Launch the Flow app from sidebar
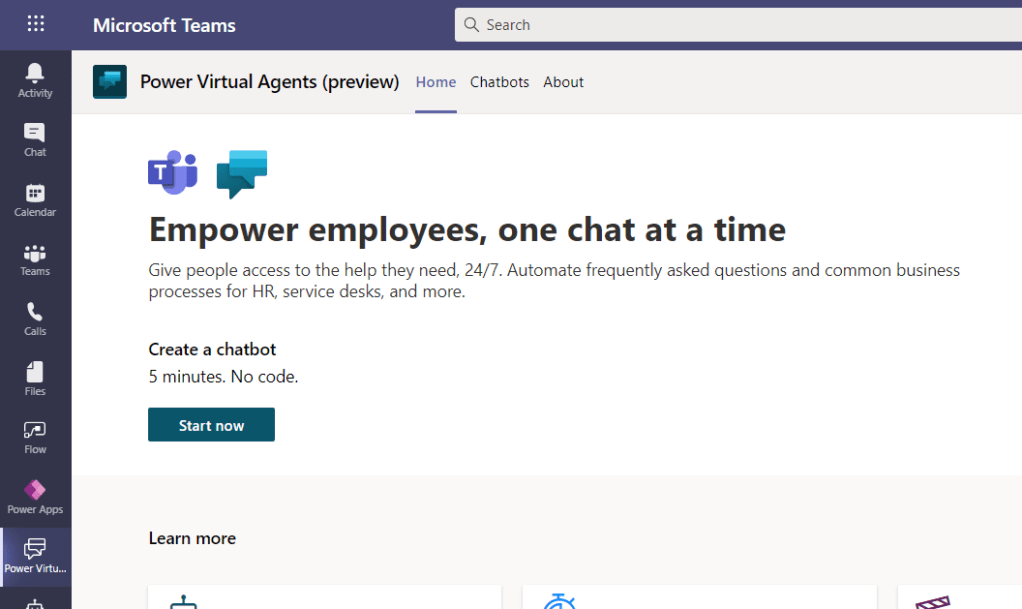This screenshot has width=1022, height=609. (x=35, y=436)
